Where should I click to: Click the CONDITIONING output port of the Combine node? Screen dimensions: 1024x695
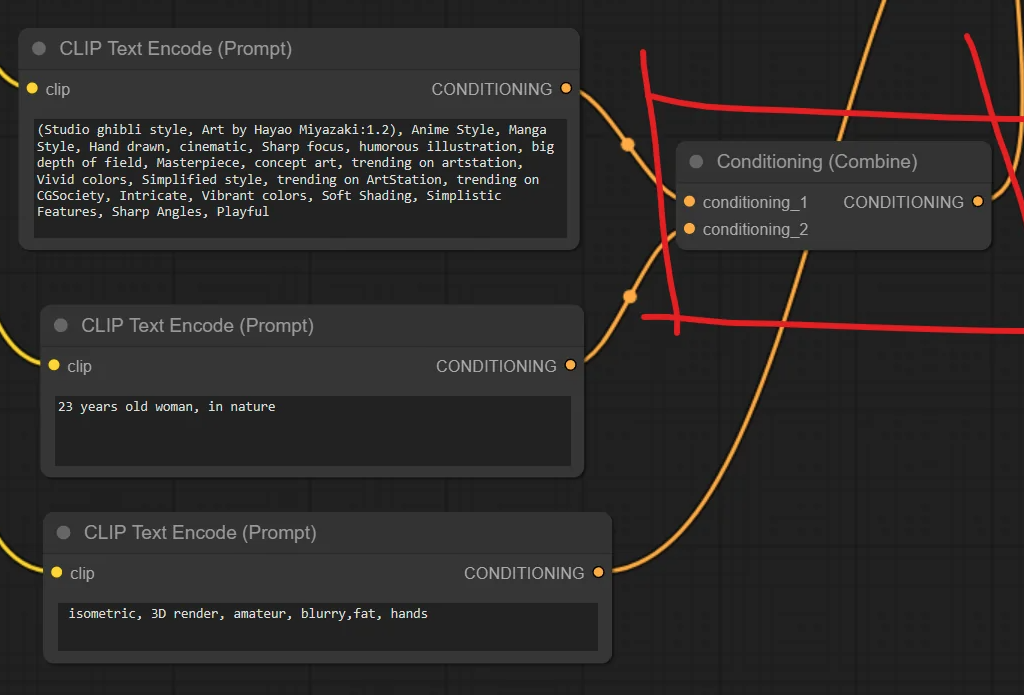[978, 202]
